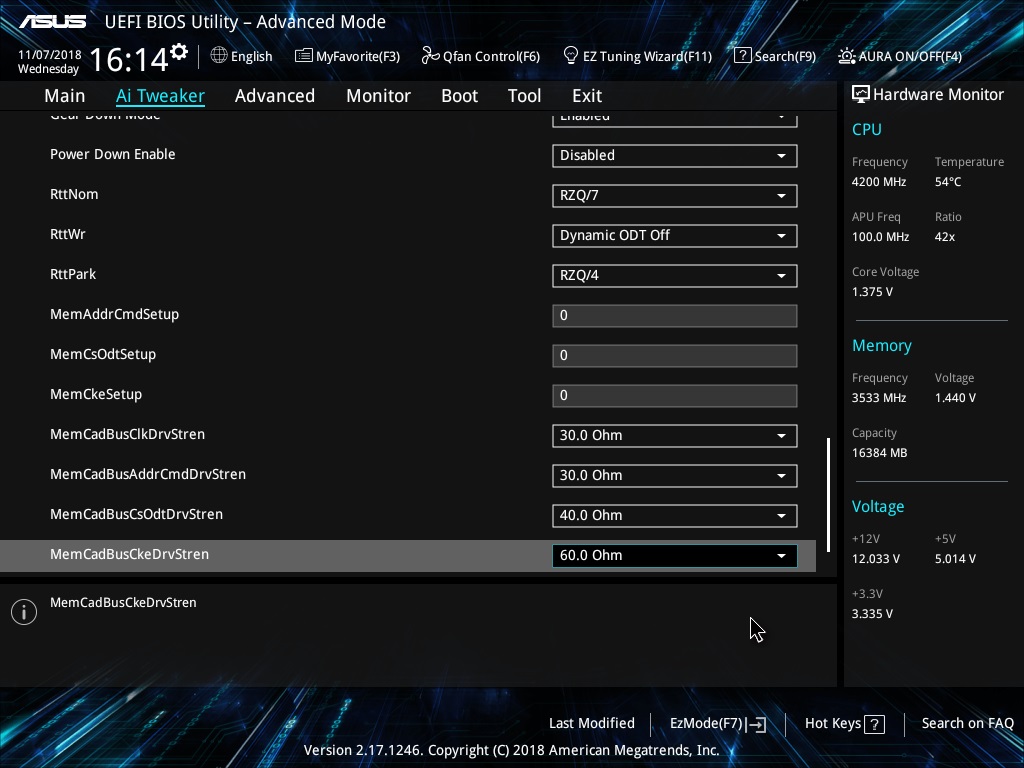
Task: Go to the Exit tab
Action: [x=587, y=96]
